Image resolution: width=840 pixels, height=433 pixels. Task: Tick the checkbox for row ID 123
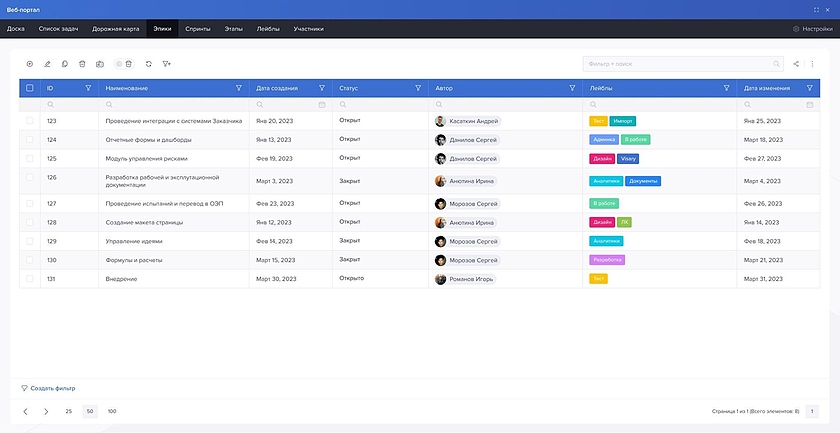[30, 121]
